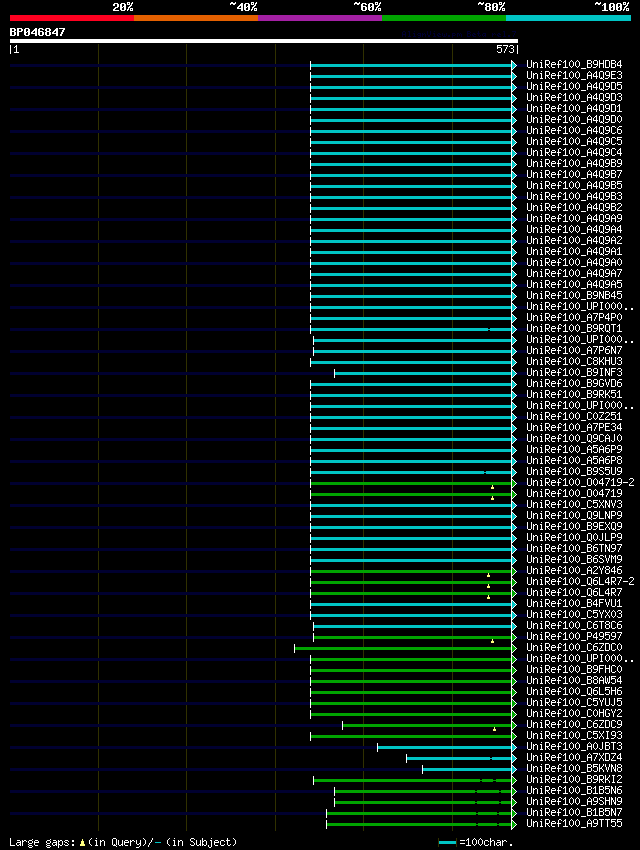Viewport: 640px width, 850px height.
Task: Select hit label UniRef100_A4Q9D3
Action: tap(574, 98)
